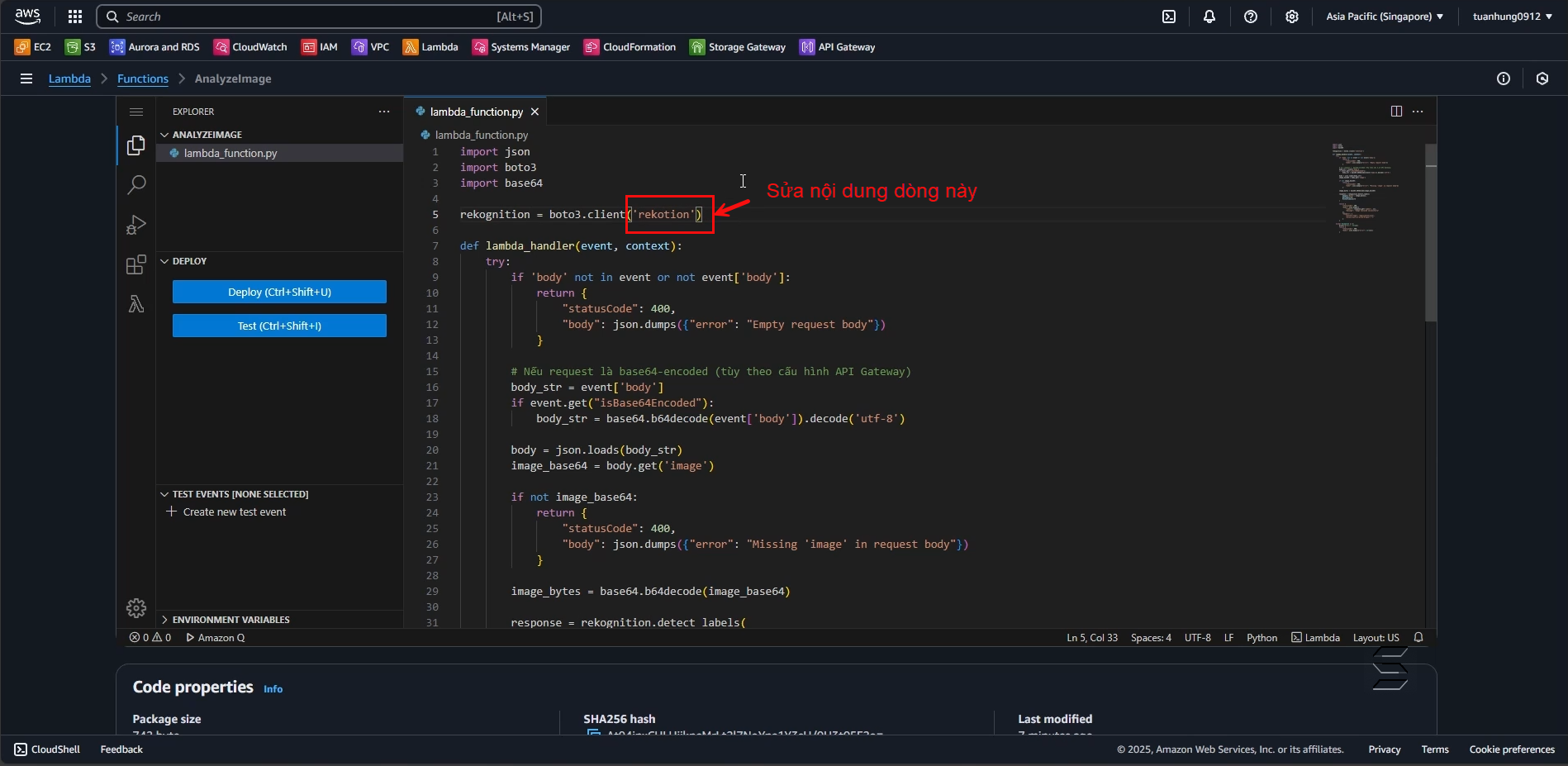Open the Lambda icon in activity bar
The width and height of the screenshot is (1568, 766).
pos(136,304)
